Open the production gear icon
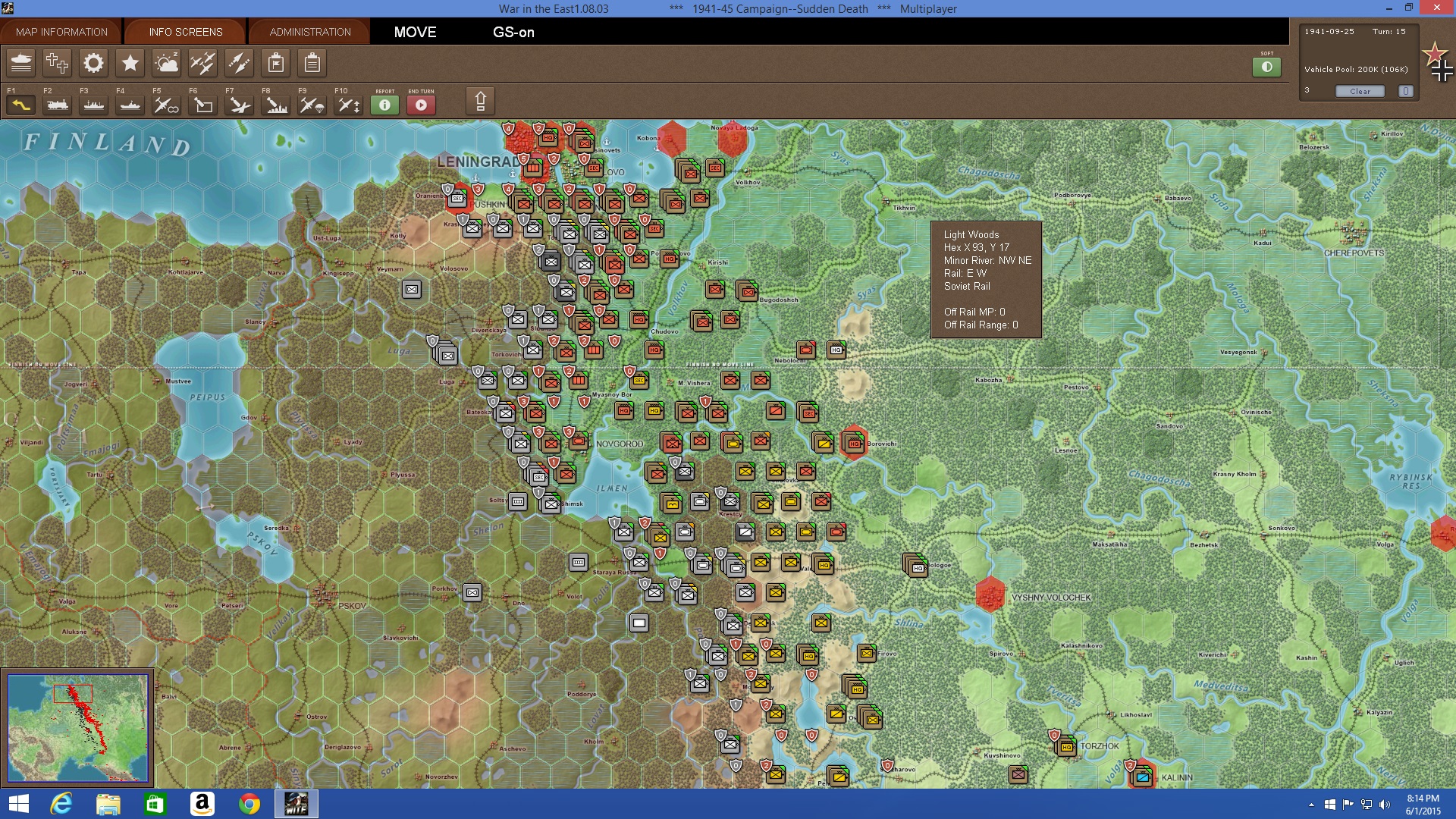 point(93,63)
